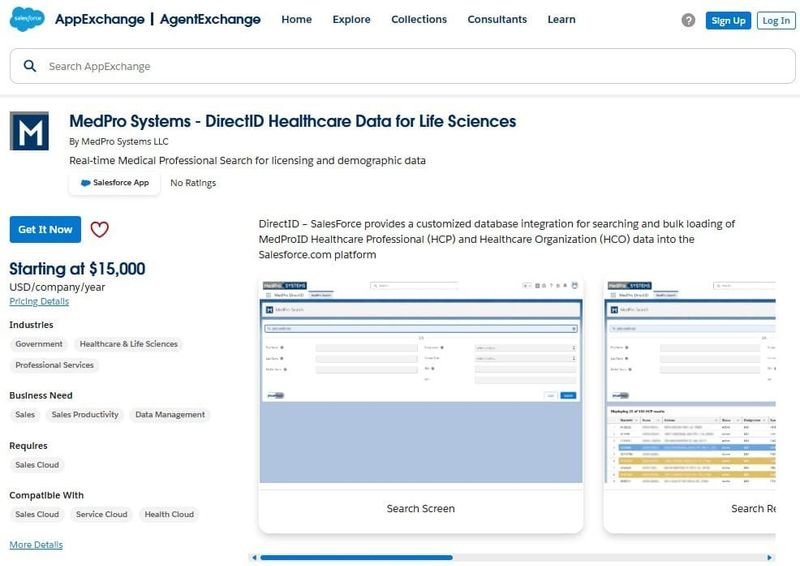Click carousel scroll left arrow
The height and width of the screenshot is (566, 800).
pos(254,557)
